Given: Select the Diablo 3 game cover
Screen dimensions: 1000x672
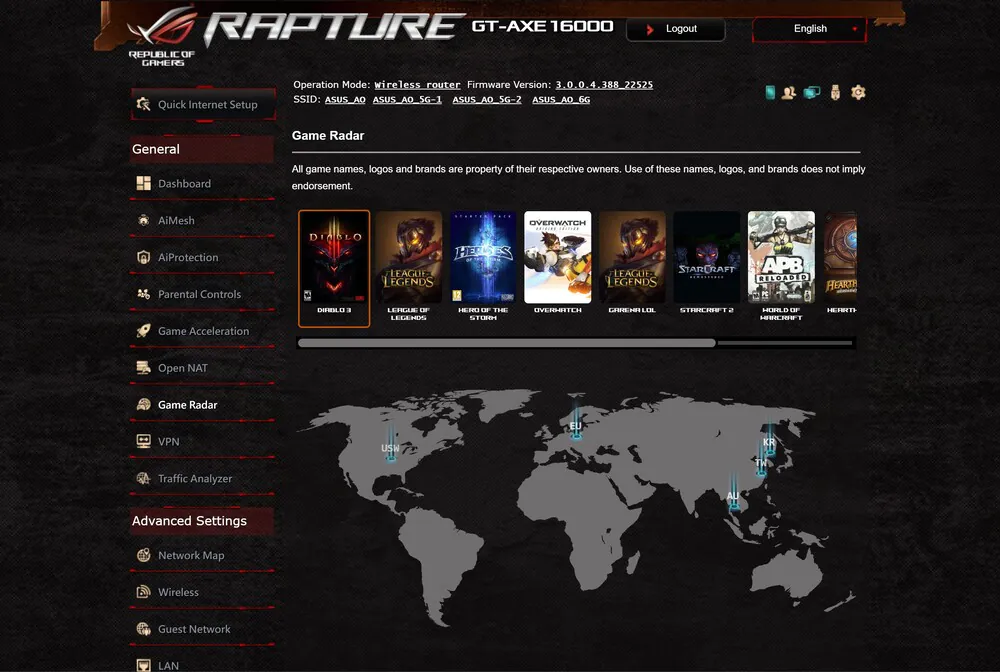Looking at the screenshot, I should (334, 258).
